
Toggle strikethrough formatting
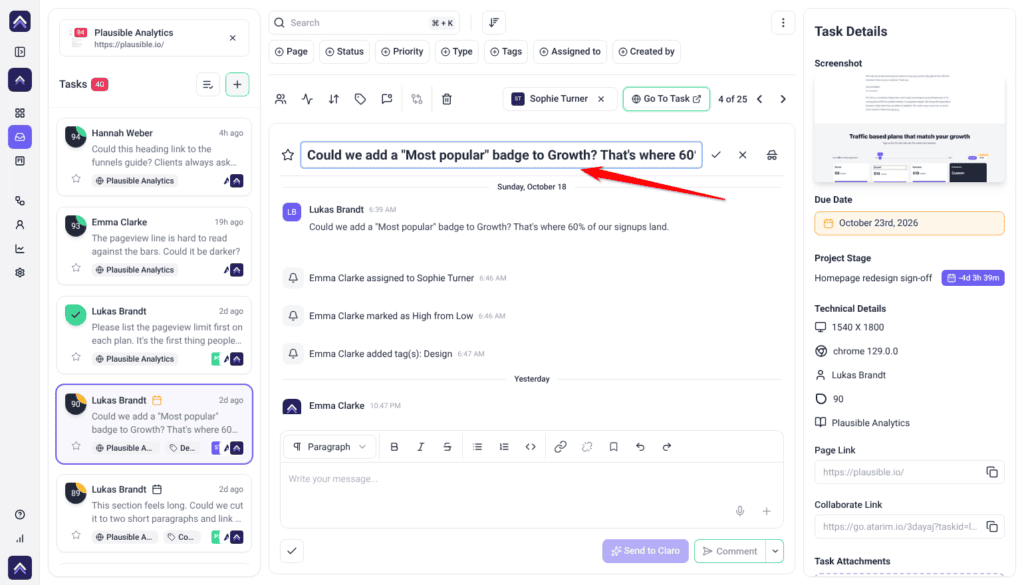(x=447, y=447)
